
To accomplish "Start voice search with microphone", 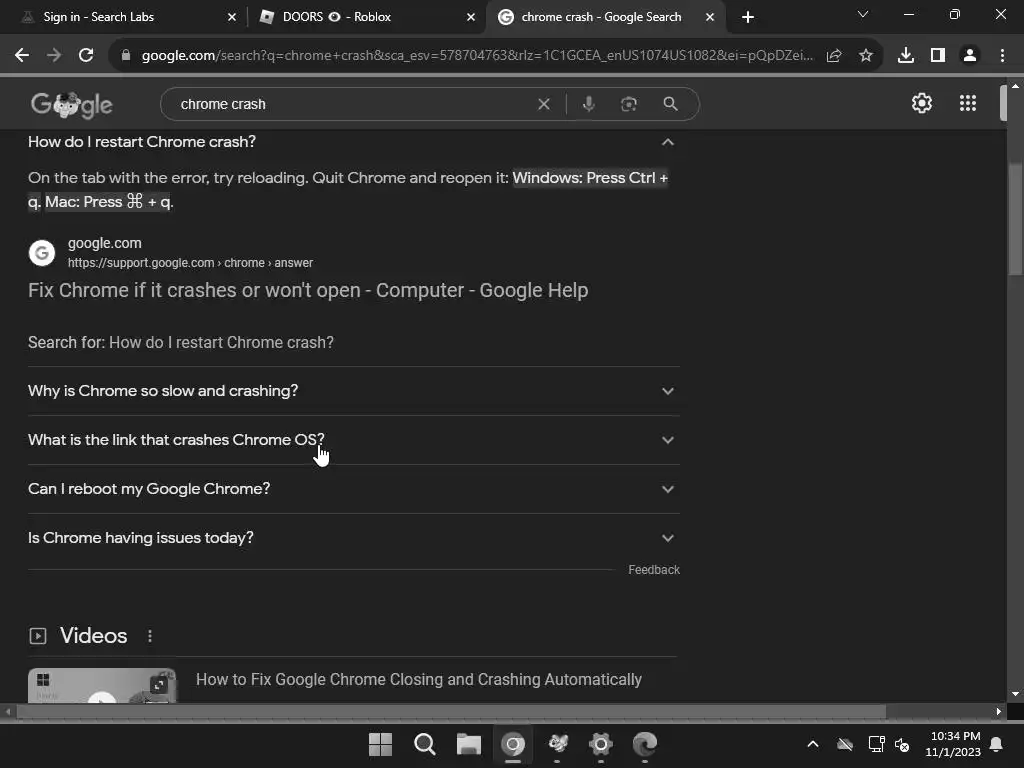I will point(588,104).
